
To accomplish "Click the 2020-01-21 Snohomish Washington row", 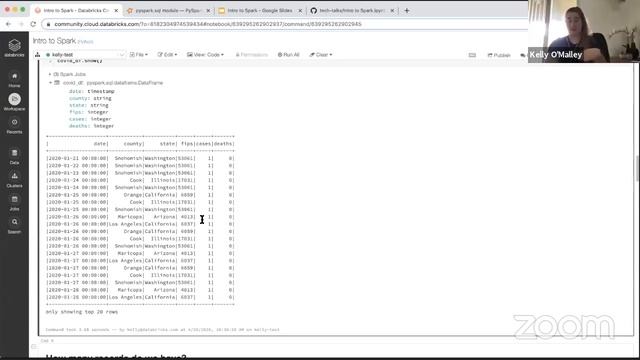I will pos(140,158).
